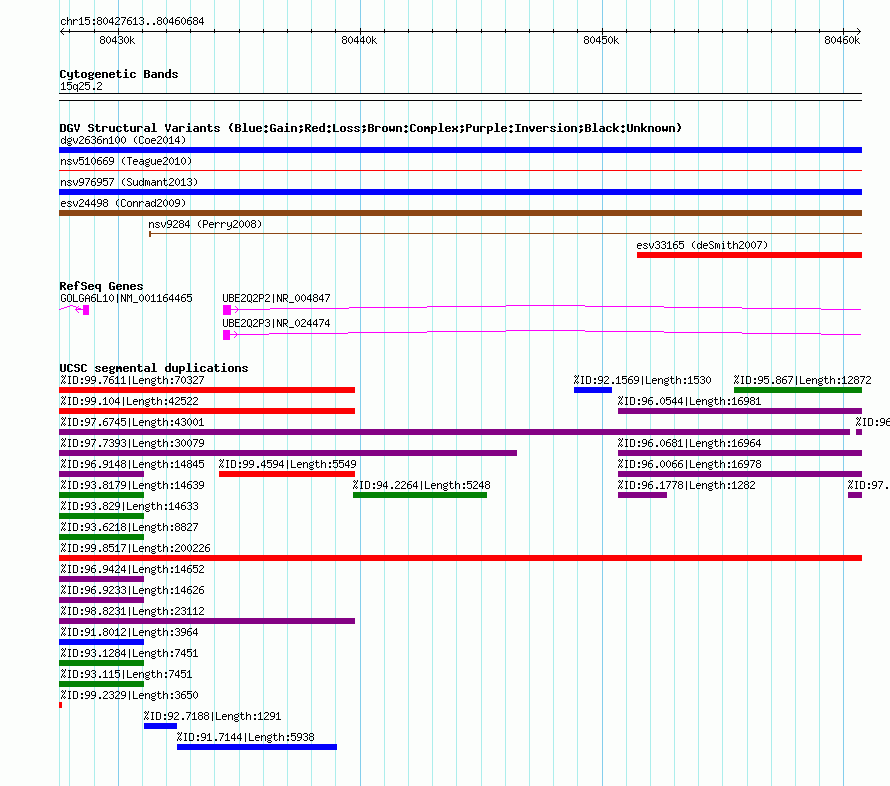Click the %ID:94.2264 Length:5248 green bar
This screenshot has width=890, height=786.
pos(420,495)
